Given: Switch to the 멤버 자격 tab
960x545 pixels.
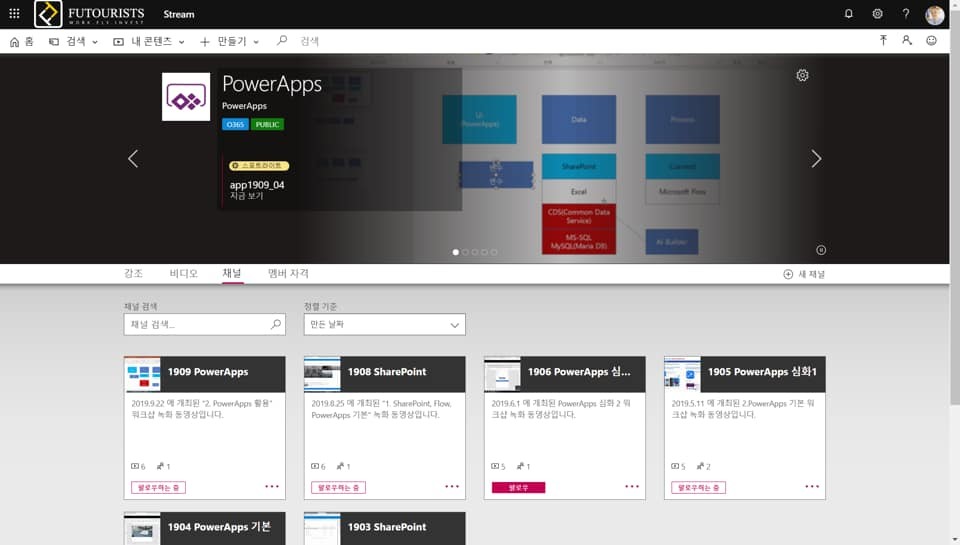Looking at the screenshot, I should tap(288, 273).
